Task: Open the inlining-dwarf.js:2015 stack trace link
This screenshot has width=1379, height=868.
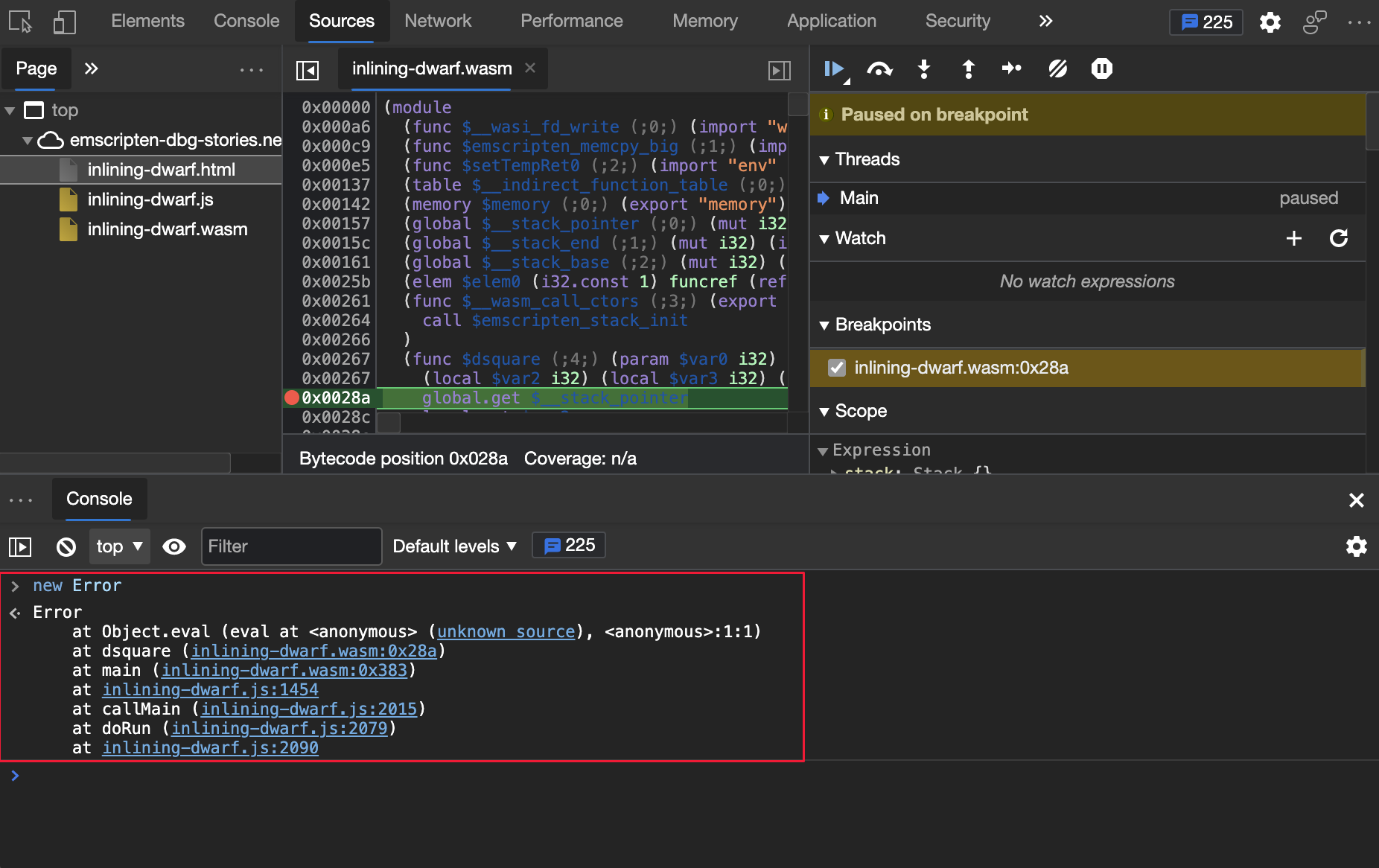Action: tap(310, 709)
